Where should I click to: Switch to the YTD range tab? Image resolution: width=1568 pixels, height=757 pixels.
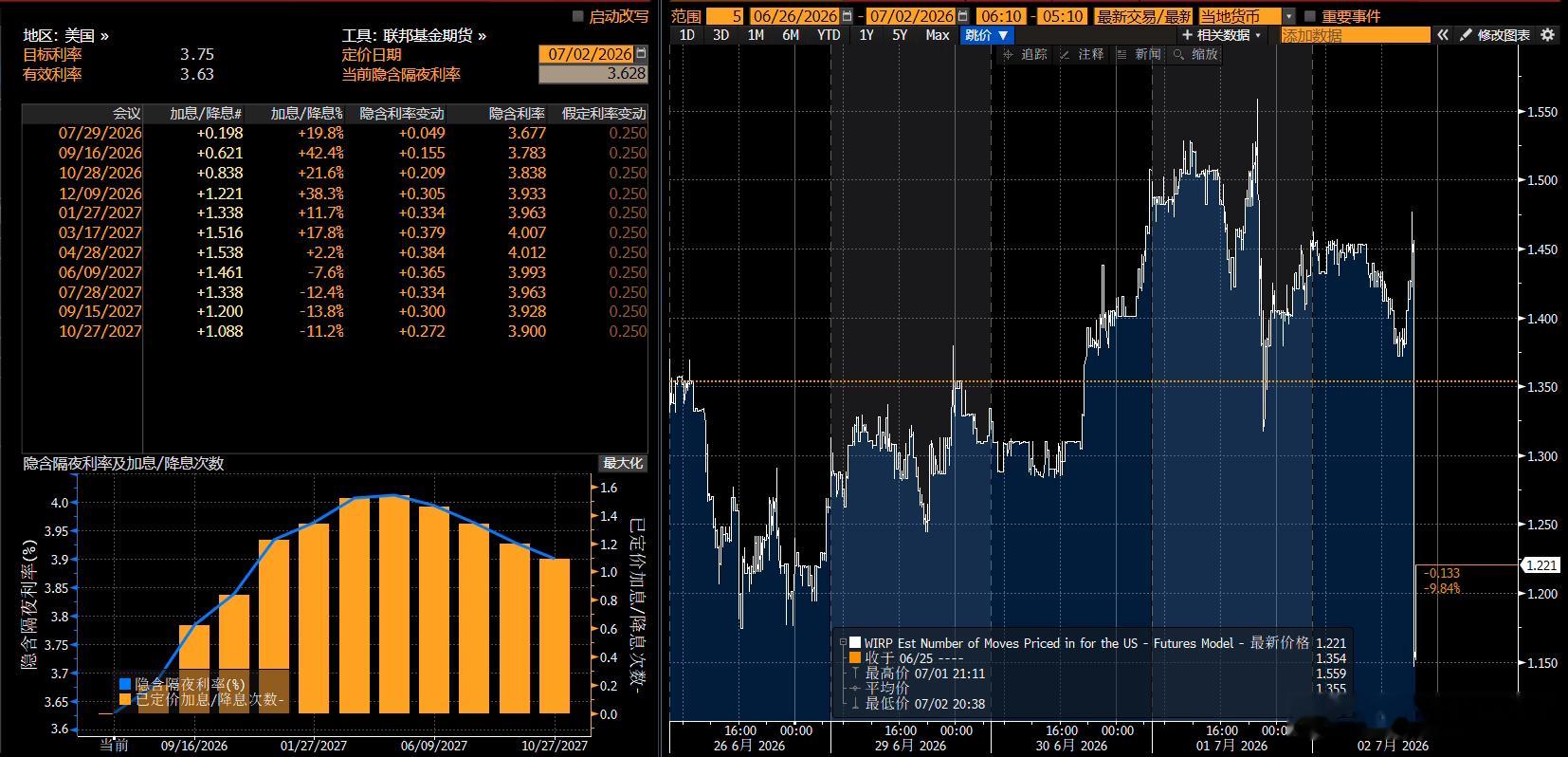point(829,35)
